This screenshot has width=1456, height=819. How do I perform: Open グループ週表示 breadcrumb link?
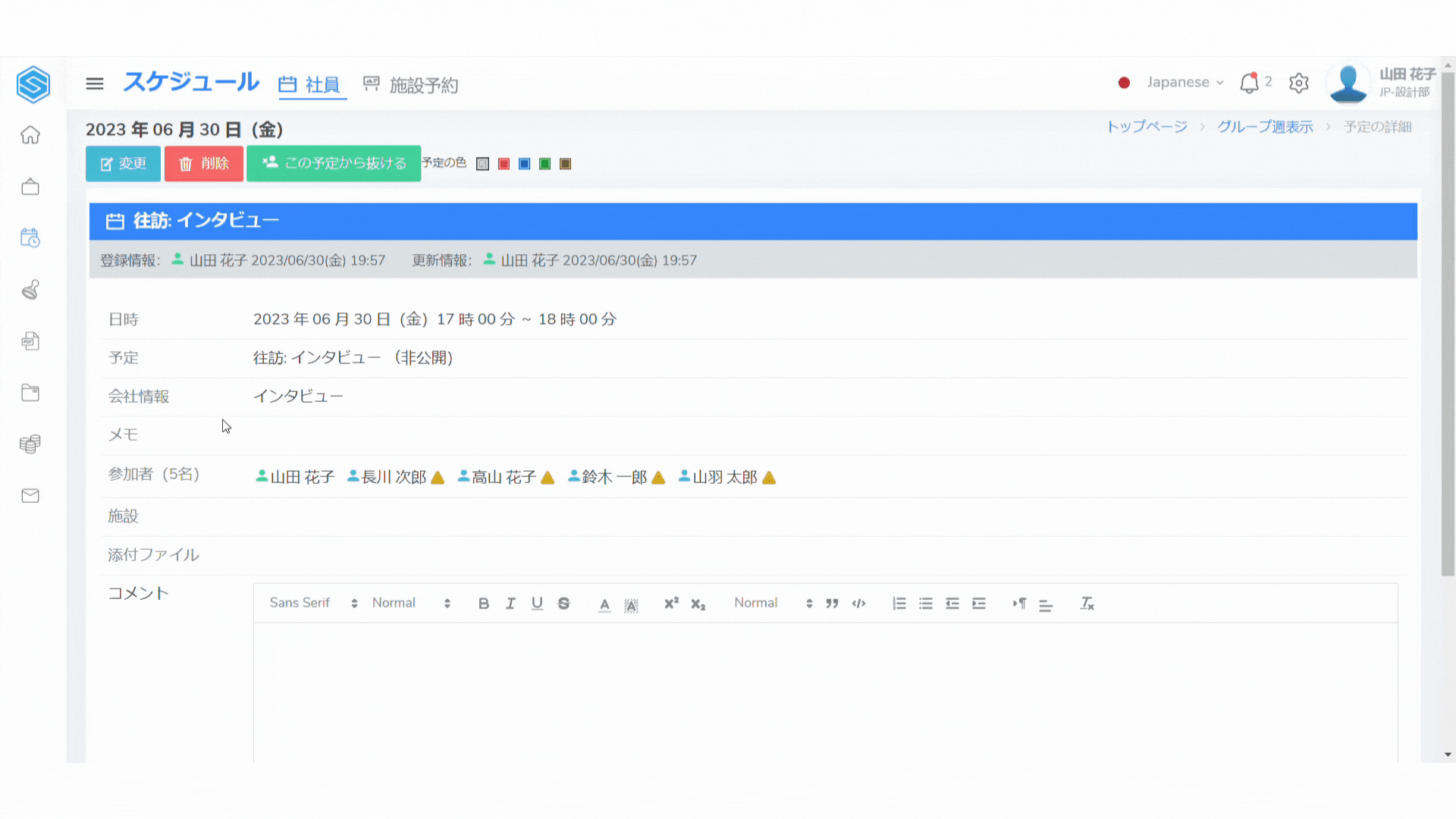point(1265,127)
